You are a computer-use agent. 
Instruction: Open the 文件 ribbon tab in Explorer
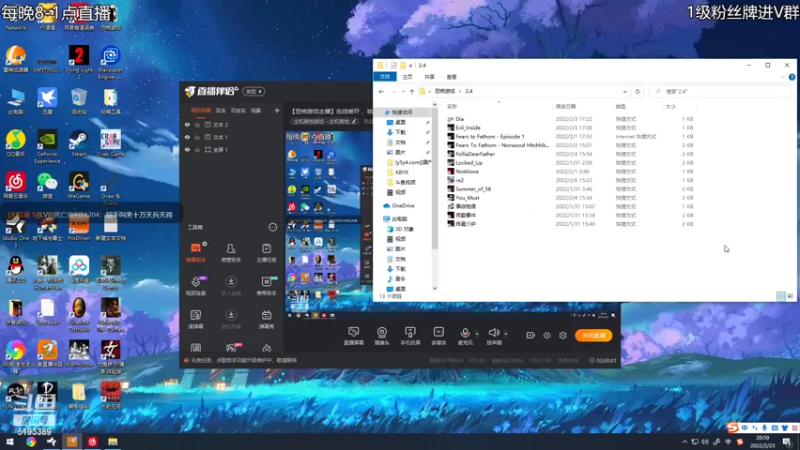[385, 77]
